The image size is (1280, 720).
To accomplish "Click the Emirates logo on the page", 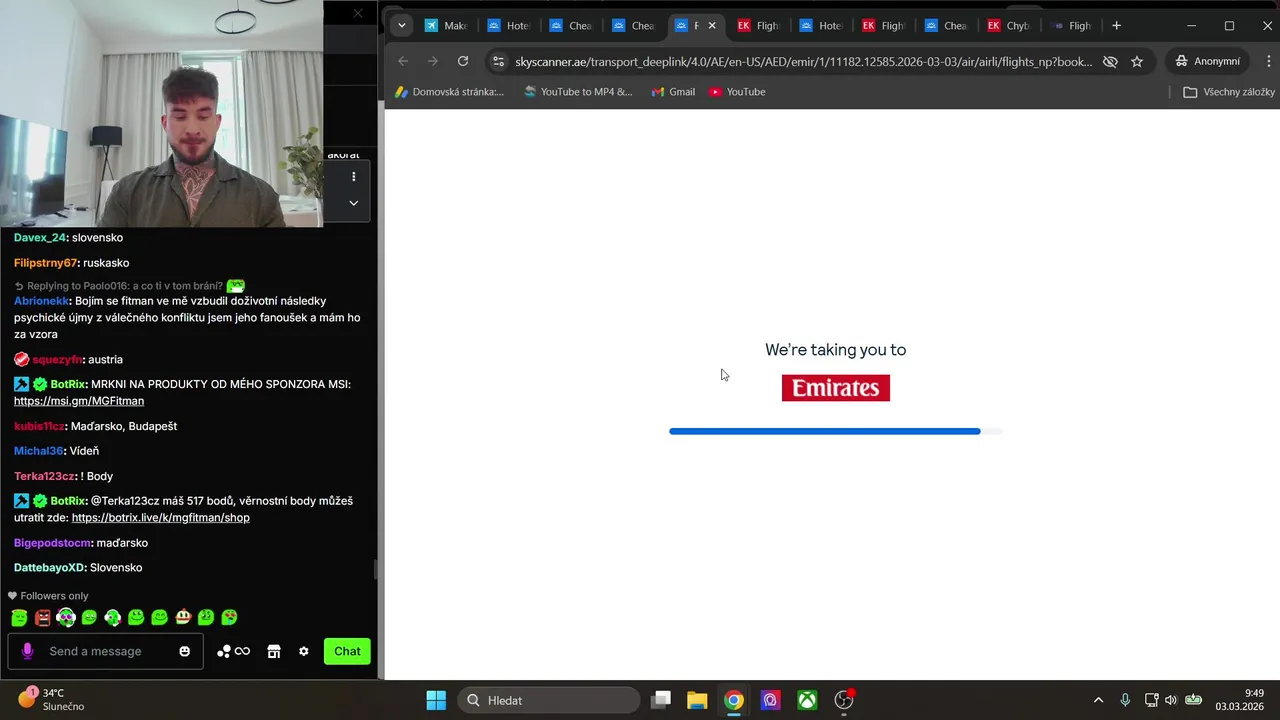I will click(836, 388).
